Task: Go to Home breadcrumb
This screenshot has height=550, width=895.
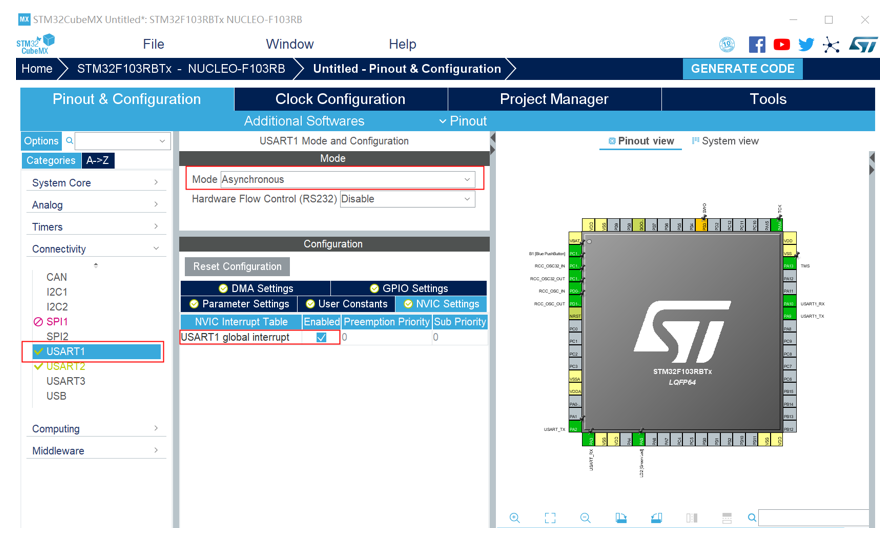Action: click(37, 68)
